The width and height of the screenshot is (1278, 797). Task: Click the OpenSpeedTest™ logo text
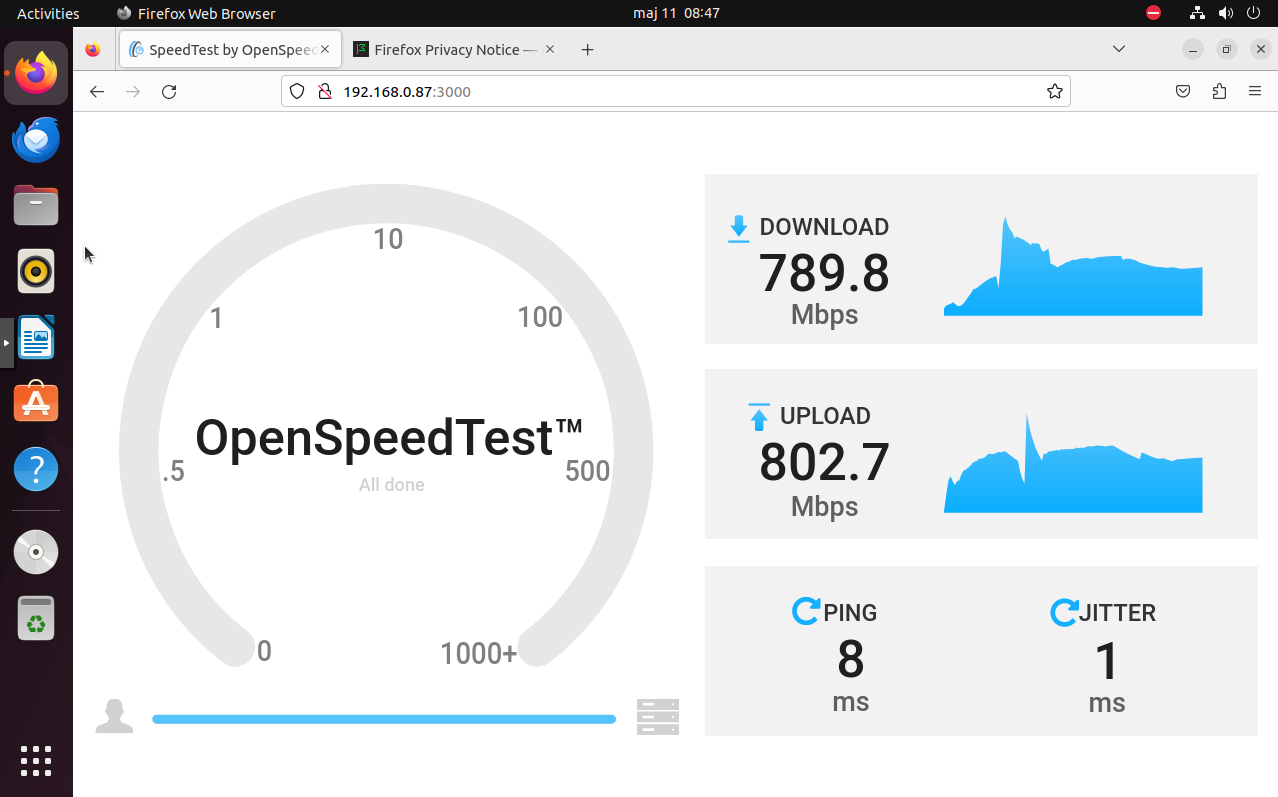(389, 438)
